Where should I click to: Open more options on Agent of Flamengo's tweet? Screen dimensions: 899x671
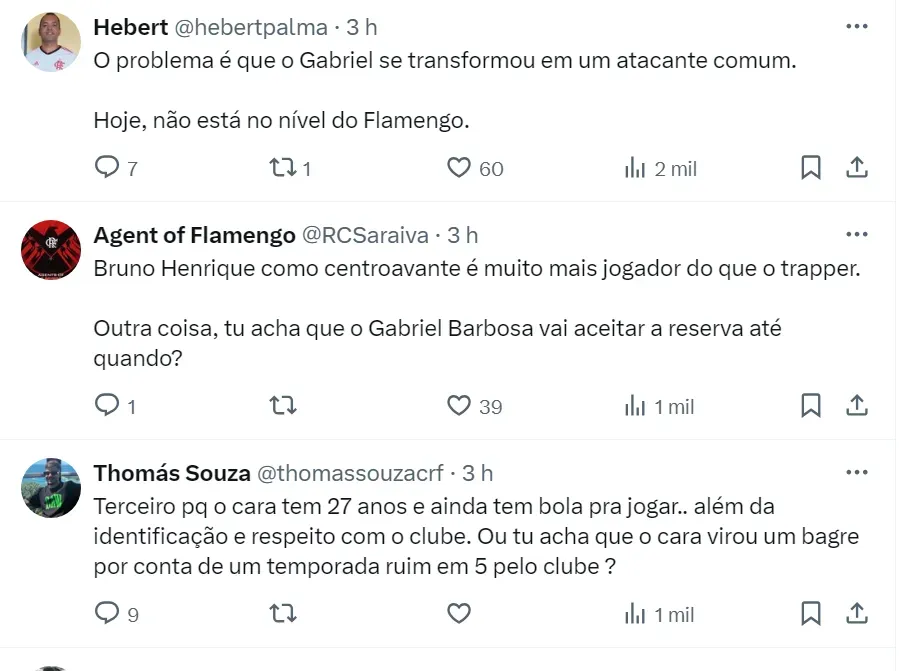(857, 235)
